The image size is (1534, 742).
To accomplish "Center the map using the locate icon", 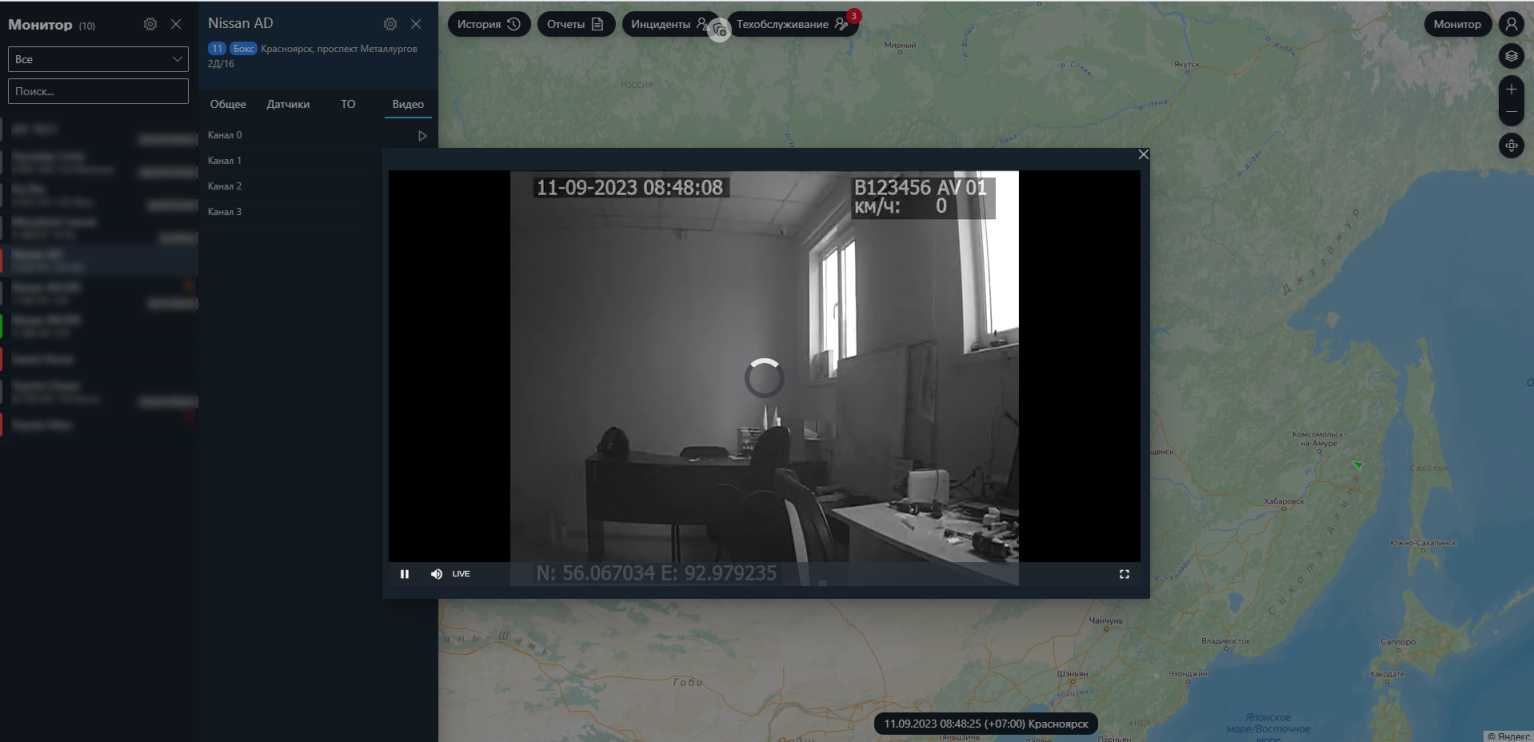I will click(1511, 145).
